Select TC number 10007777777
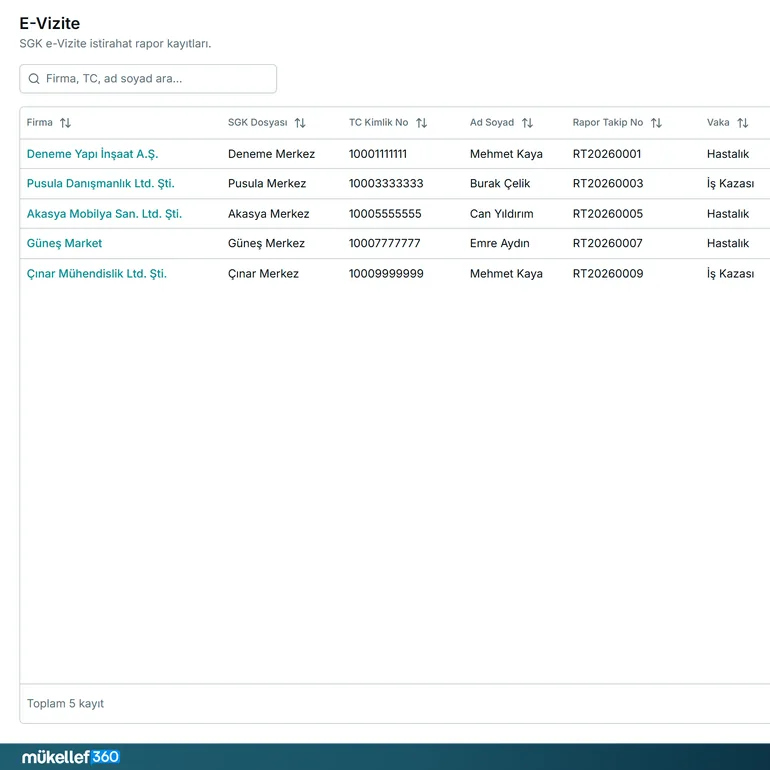 point(385,243)
